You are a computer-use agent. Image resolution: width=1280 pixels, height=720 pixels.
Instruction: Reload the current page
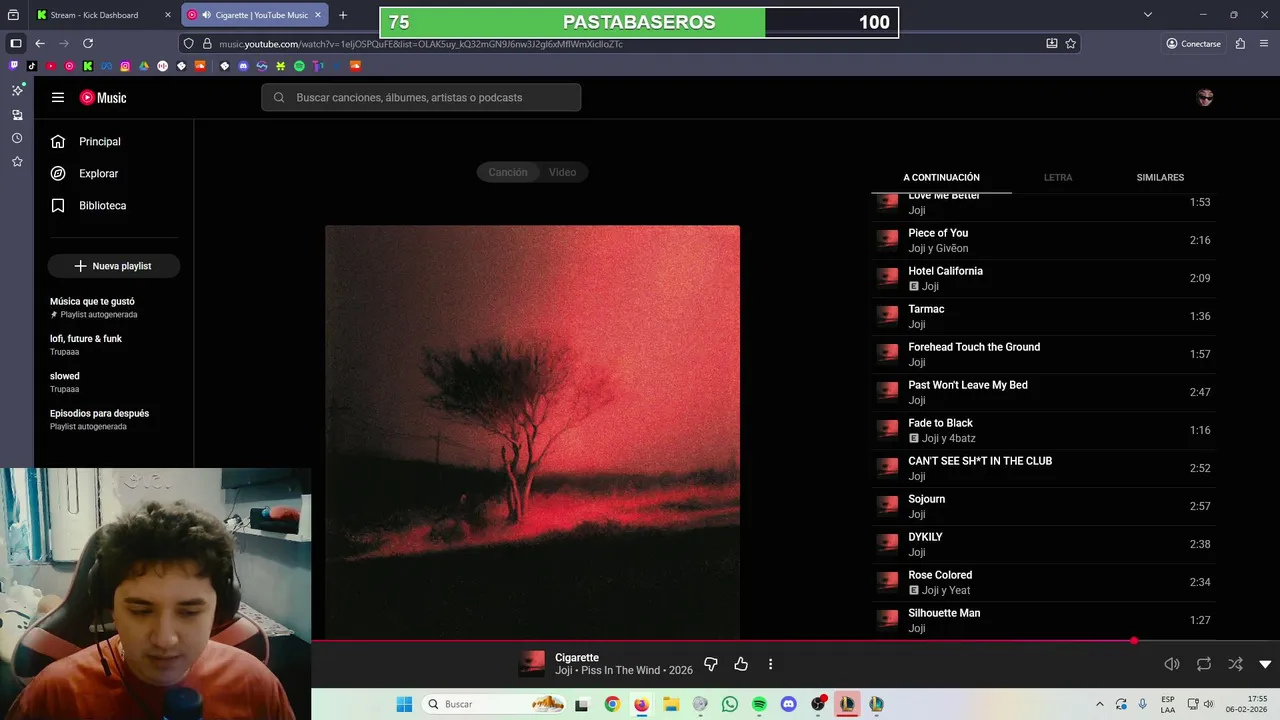pyautogui.click(x=88, y=43)
